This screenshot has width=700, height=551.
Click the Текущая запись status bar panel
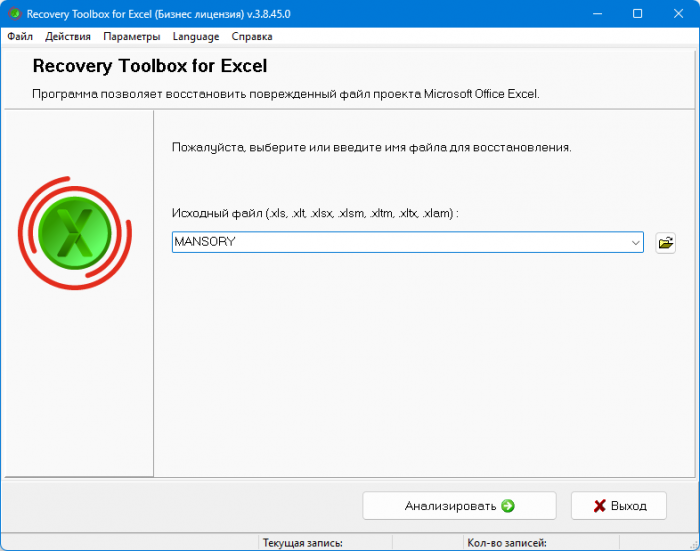(303, 543)
